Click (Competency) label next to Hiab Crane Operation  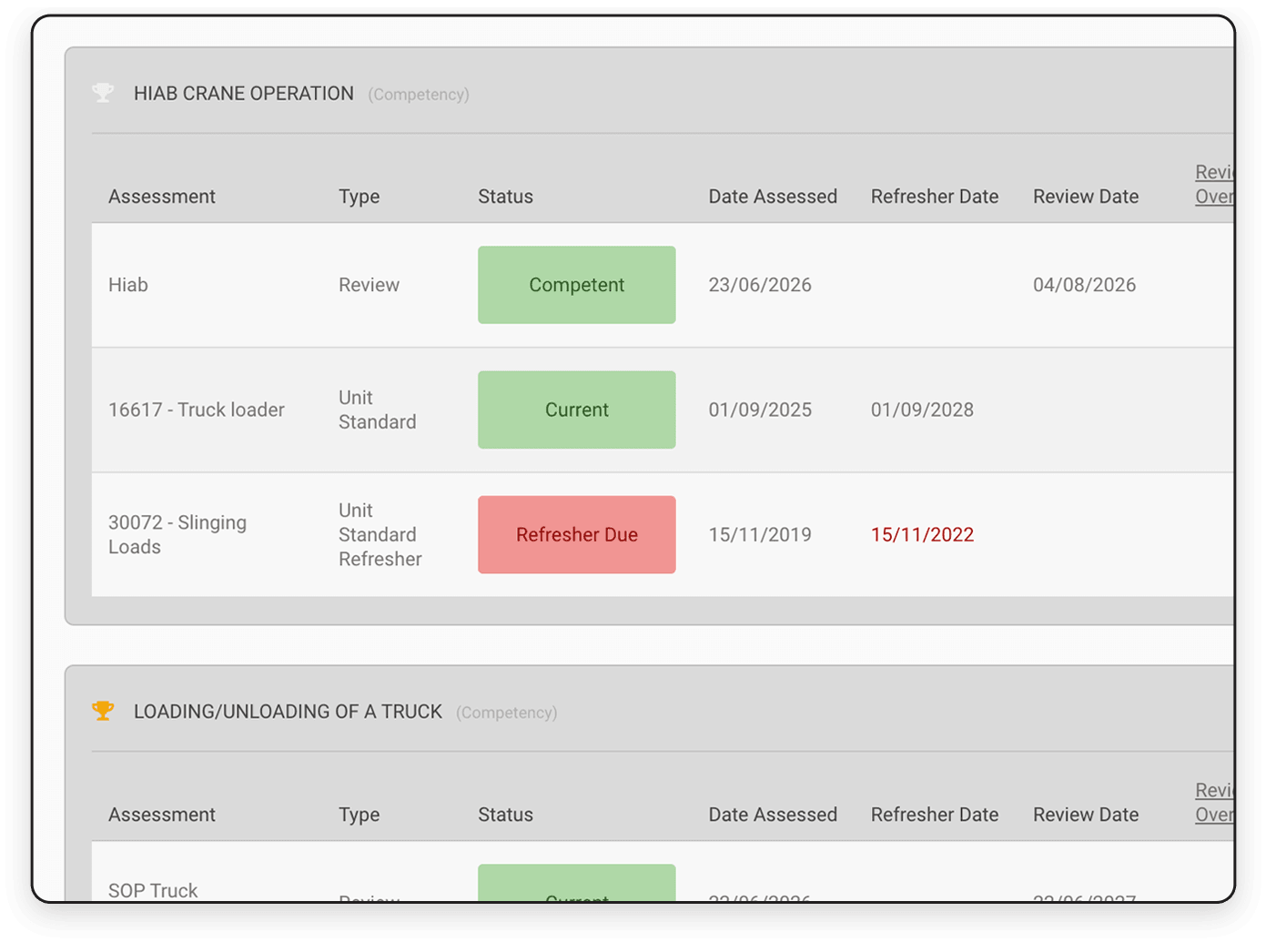[419, 95]
